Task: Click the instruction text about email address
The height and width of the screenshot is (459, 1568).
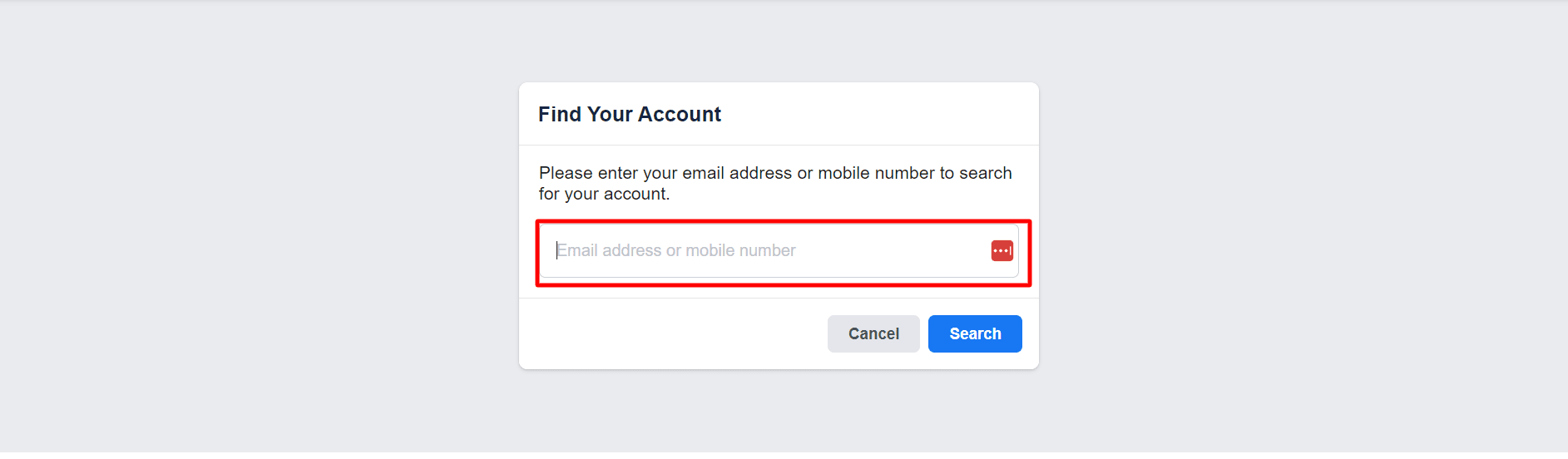Action: pos(774,173)
